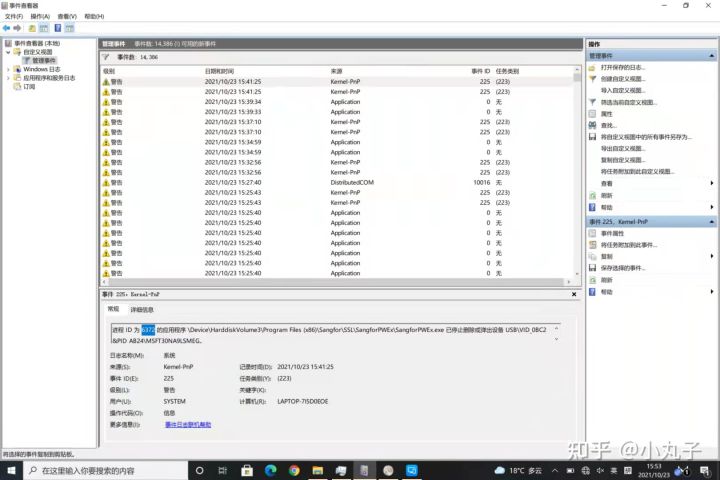Click 导出自定义视图 action
Screen dimensions: 720x480
point(623,149)
